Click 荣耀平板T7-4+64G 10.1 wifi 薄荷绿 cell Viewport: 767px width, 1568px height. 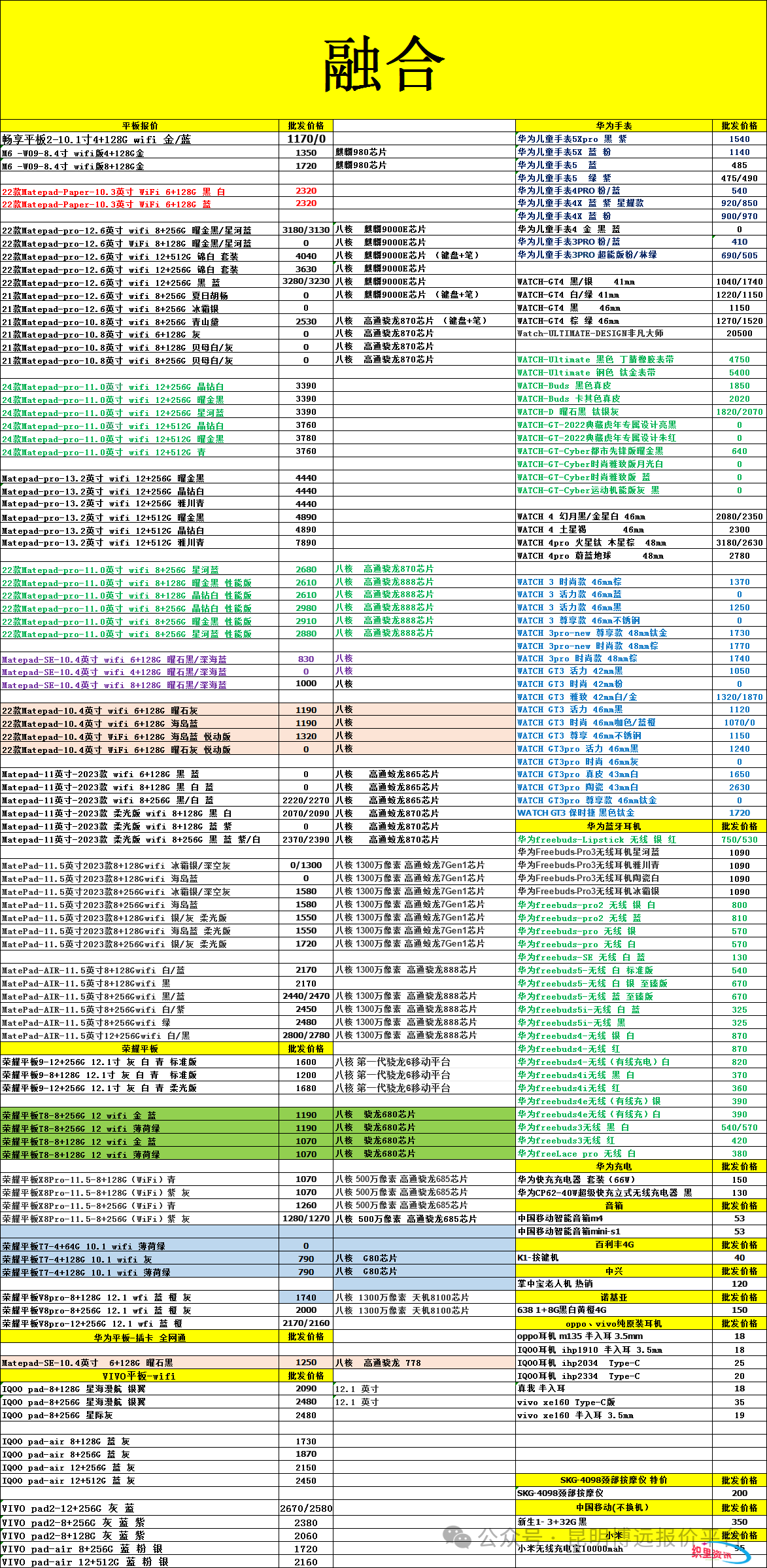[x=140, y=1246]
